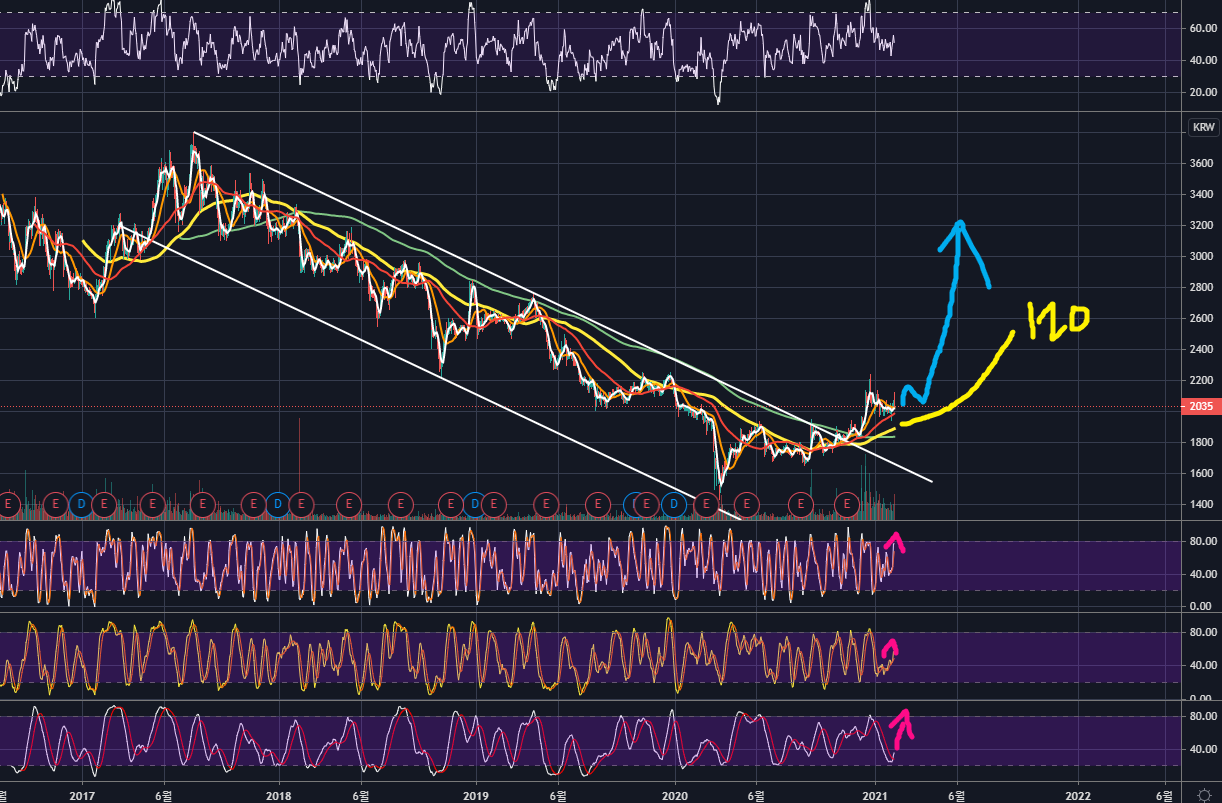Open earnings E marker nearest June 2018

(x=349, y=503)
